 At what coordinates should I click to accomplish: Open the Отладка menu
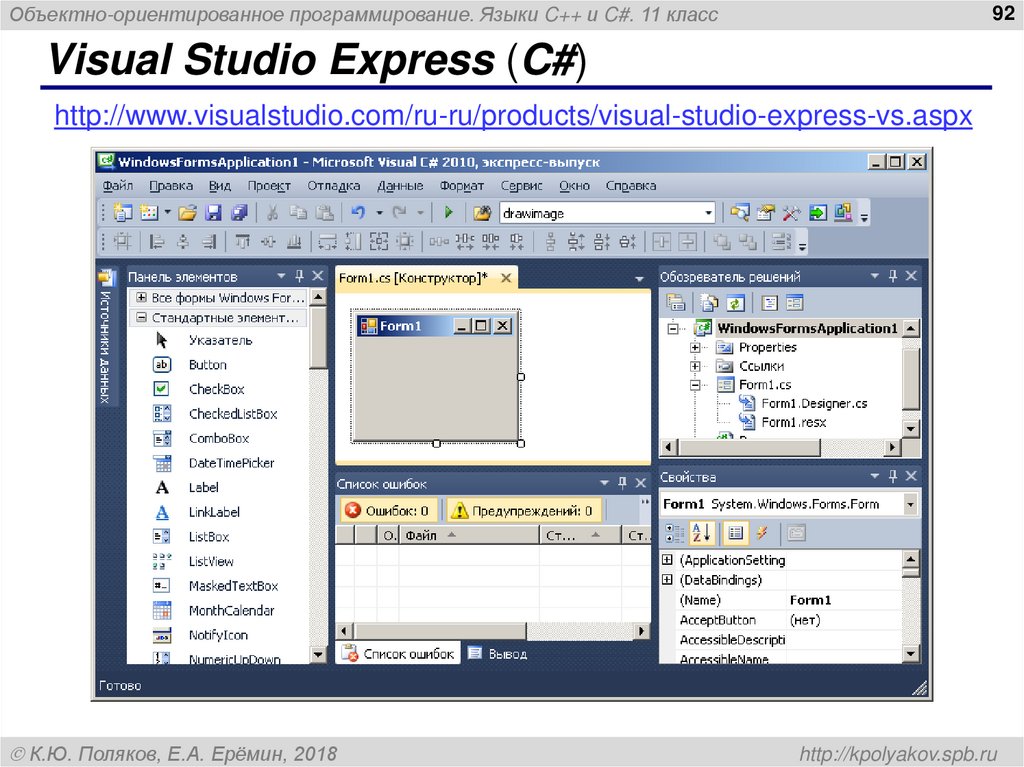[334, 186]
